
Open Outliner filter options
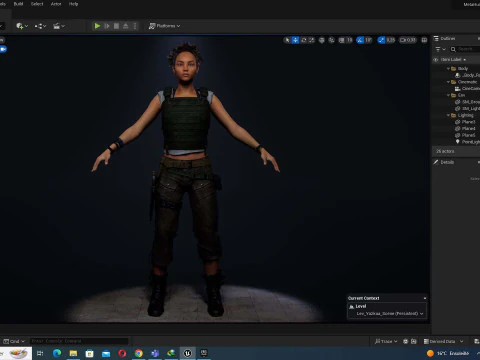[x=440, y=49]
